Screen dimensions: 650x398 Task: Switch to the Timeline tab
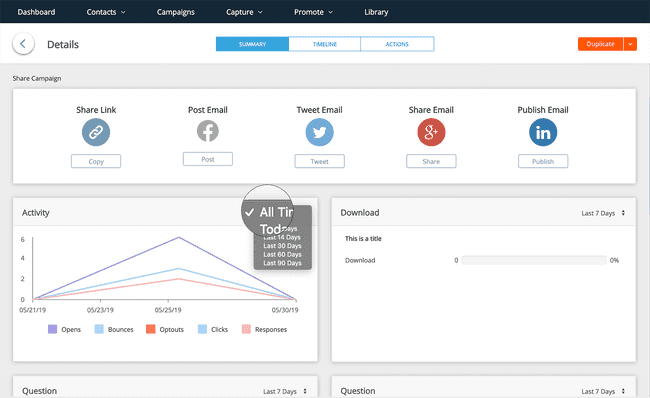pos(325,44)
